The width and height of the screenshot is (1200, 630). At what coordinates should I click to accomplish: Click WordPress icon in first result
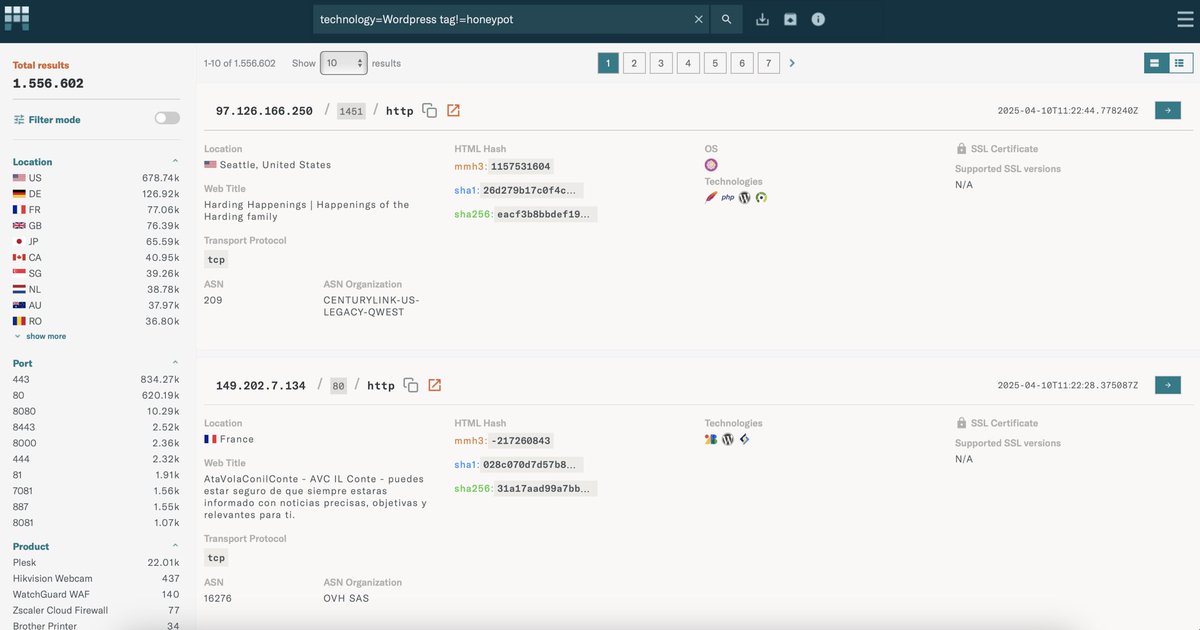pyautogui.click(x=744, y=197)
